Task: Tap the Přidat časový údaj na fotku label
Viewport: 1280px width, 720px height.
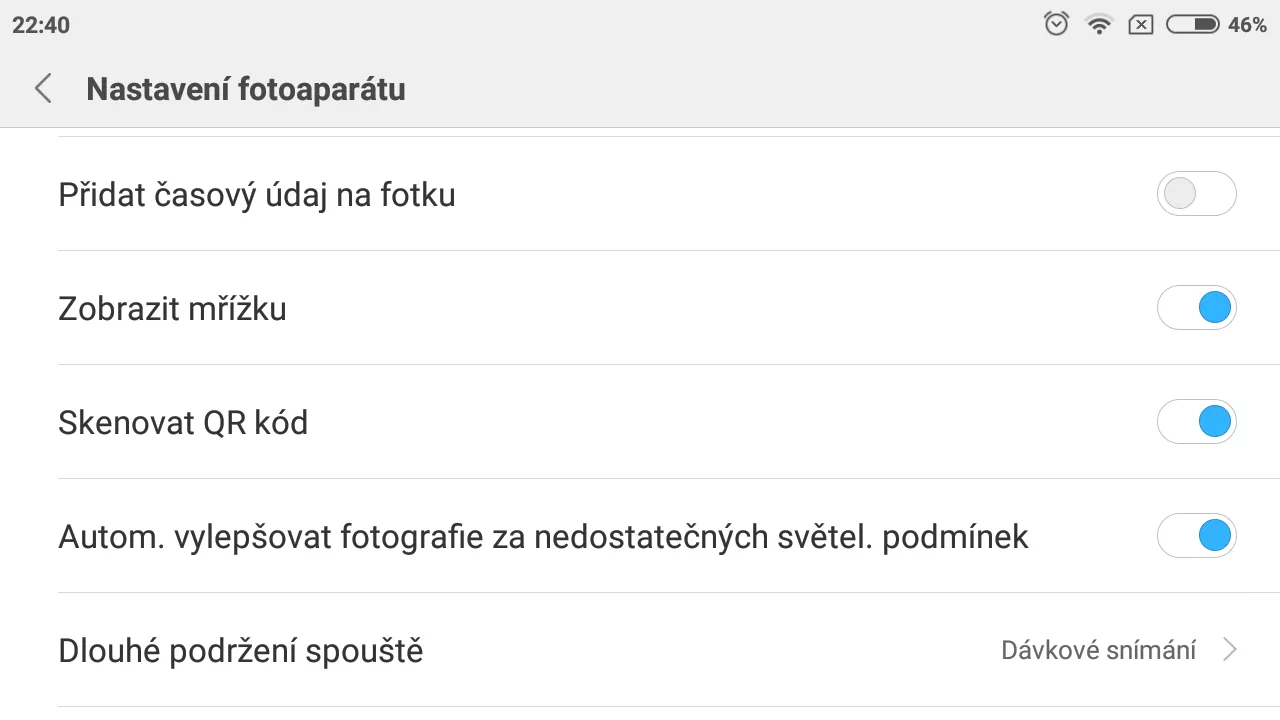Action: [x=257, y=195]
